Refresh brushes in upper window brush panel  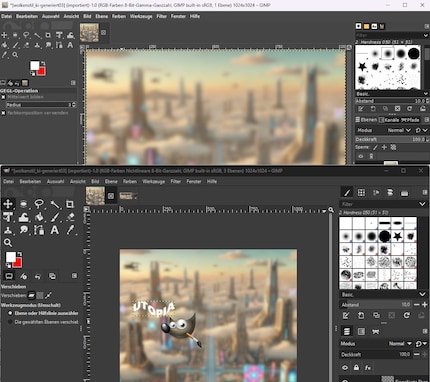tap(410, 109)
